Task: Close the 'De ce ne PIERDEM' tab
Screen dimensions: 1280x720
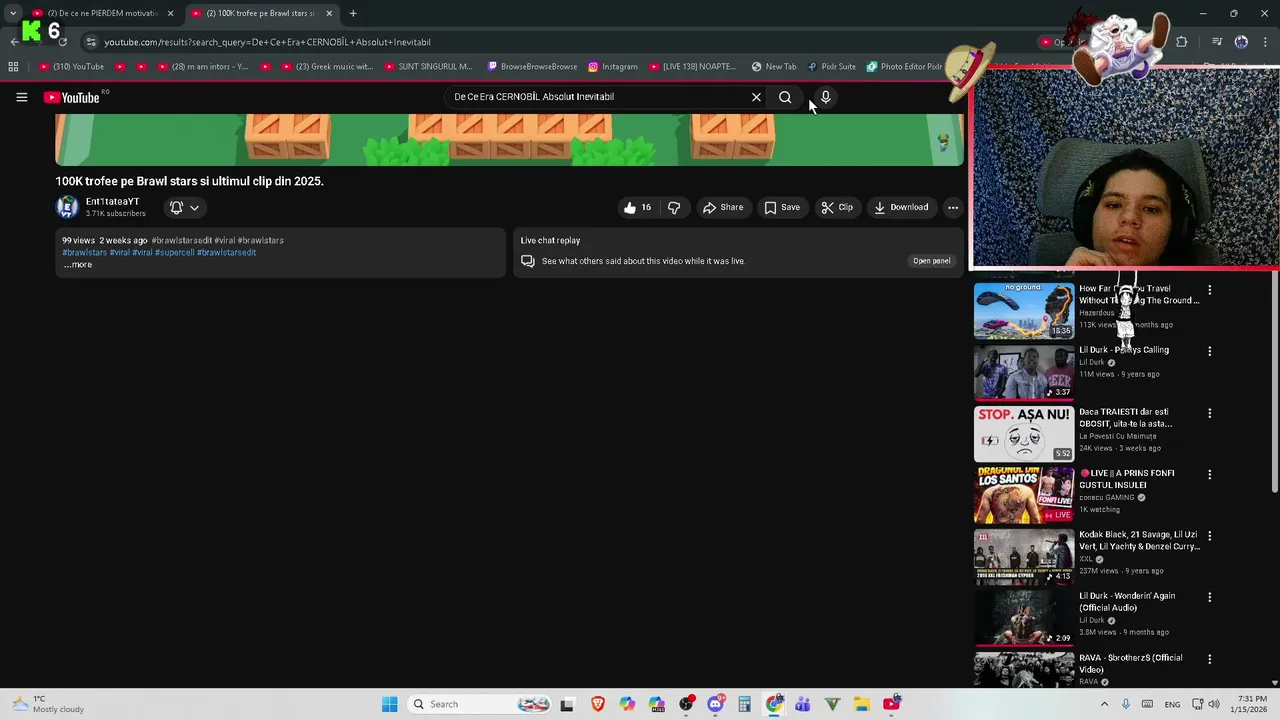Action: [x=170, y=13]
